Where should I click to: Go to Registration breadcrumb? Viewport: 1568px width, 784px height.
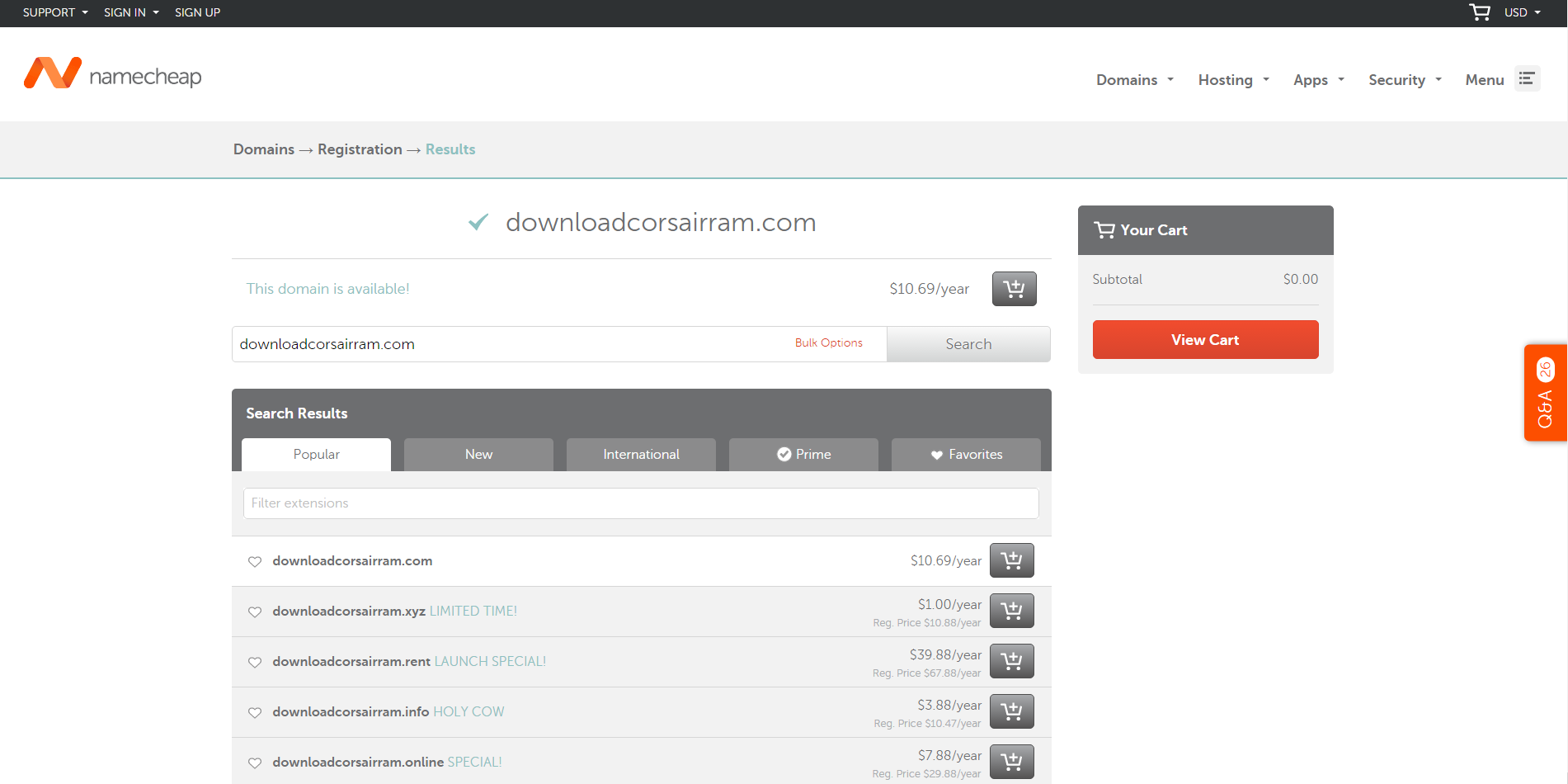(x=360, y=149)
